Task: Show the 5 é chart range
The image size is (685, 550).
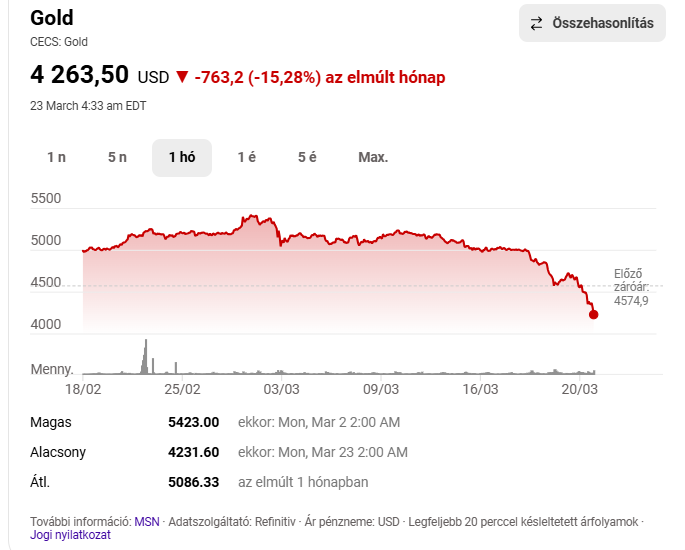Action: coord(307,157)
